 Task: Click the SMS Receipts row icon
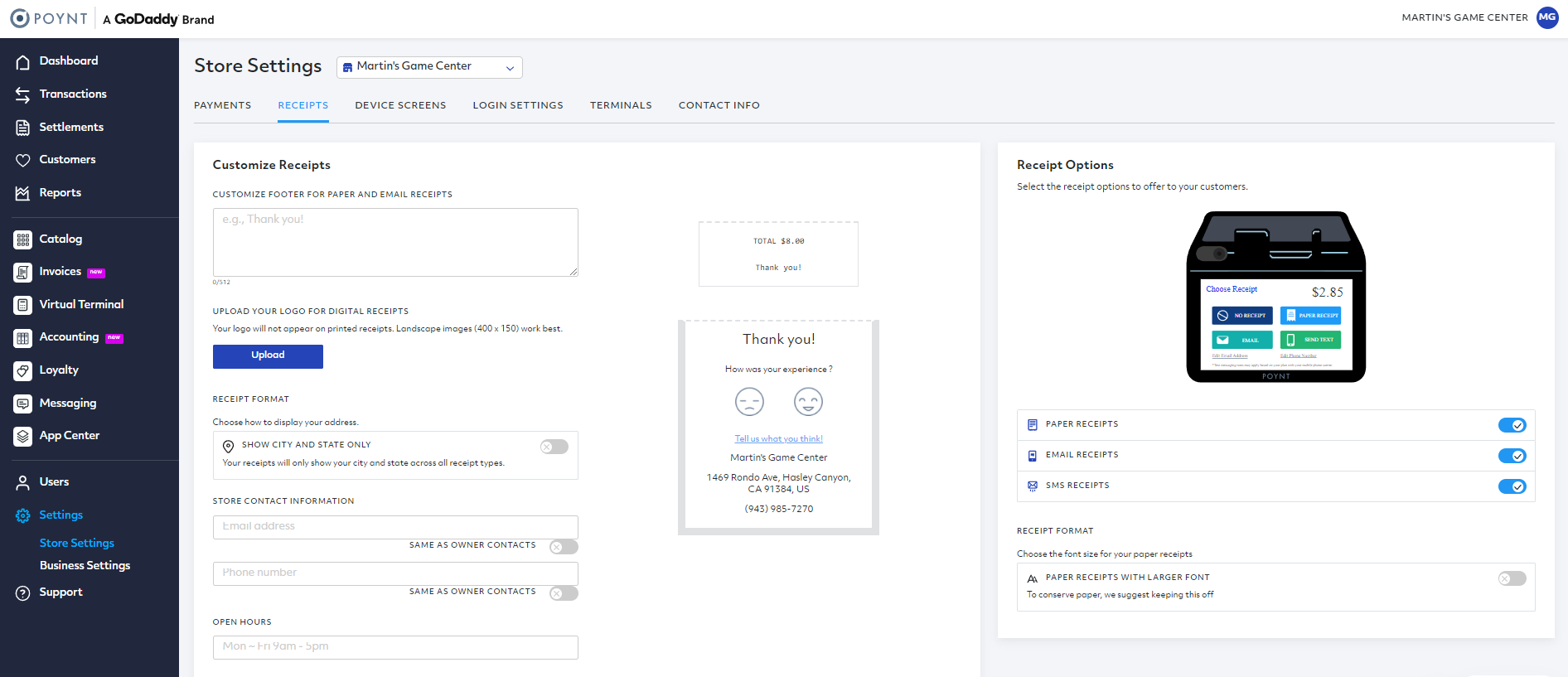tap(1033, 486)
